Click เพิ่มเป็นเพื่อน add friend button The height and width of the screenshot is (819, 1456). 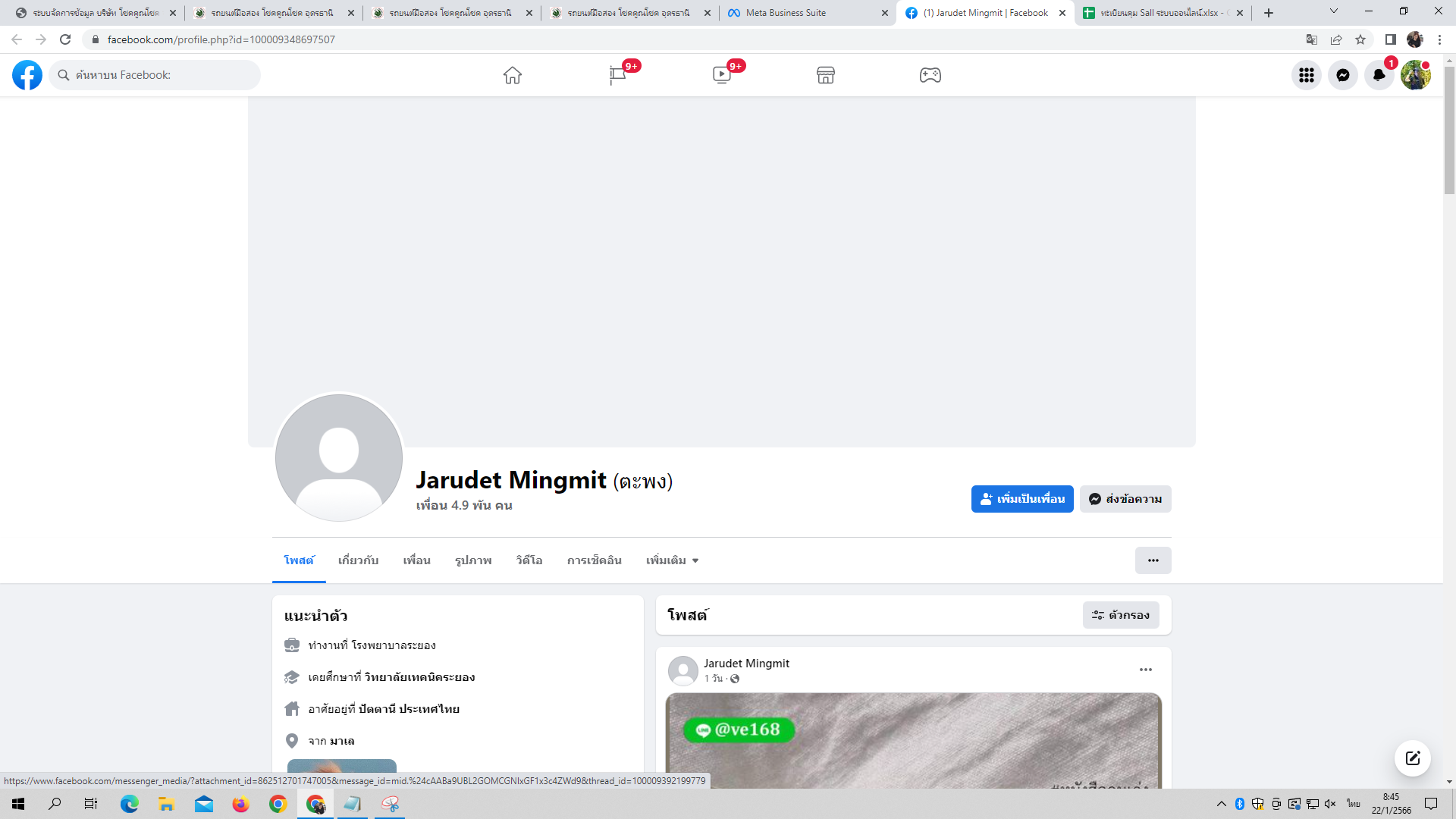[1022, 499]
